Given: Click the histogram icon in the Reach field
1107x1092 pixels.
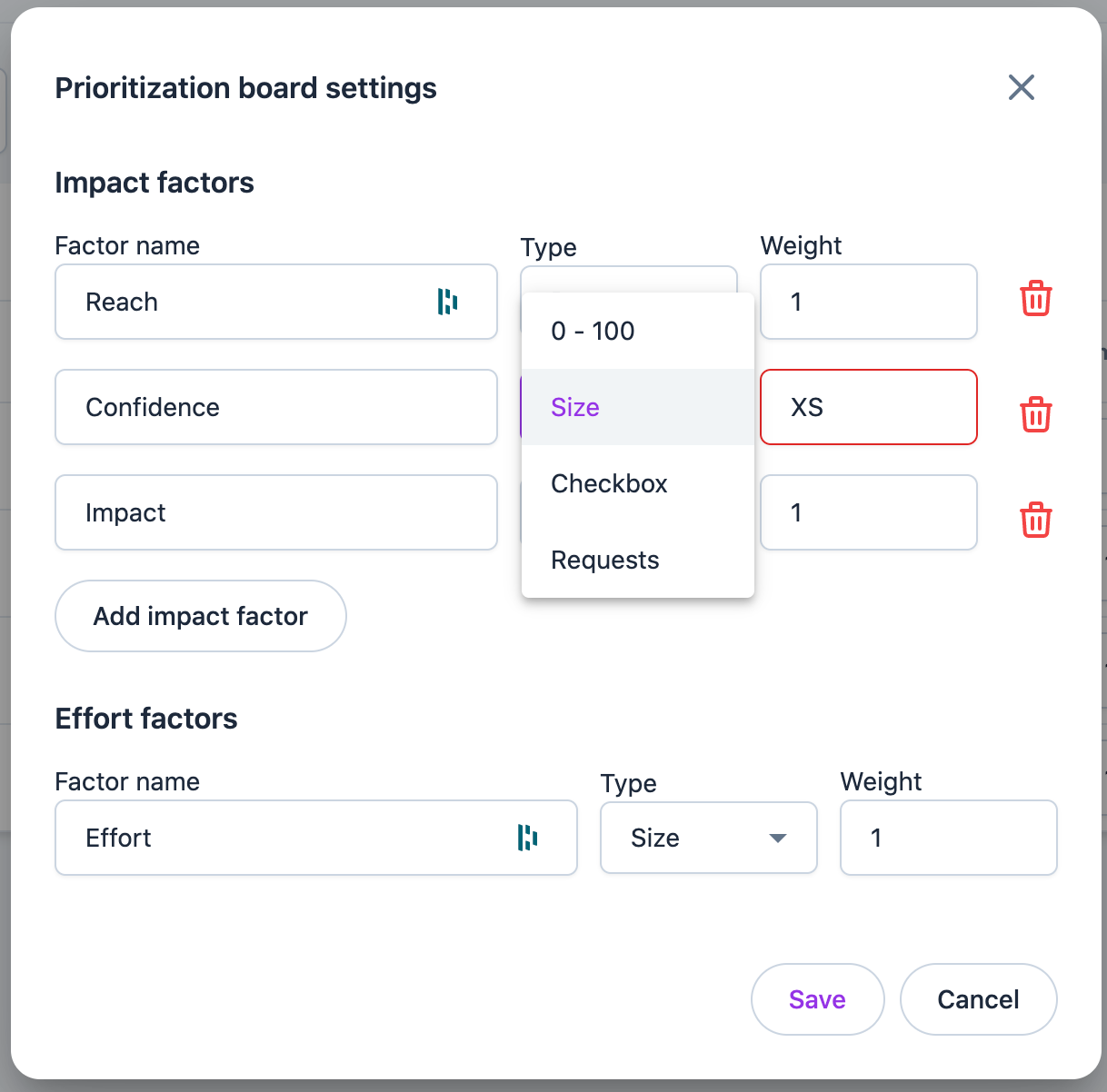Looking at the screenshot, I should [x=447, y=302].
